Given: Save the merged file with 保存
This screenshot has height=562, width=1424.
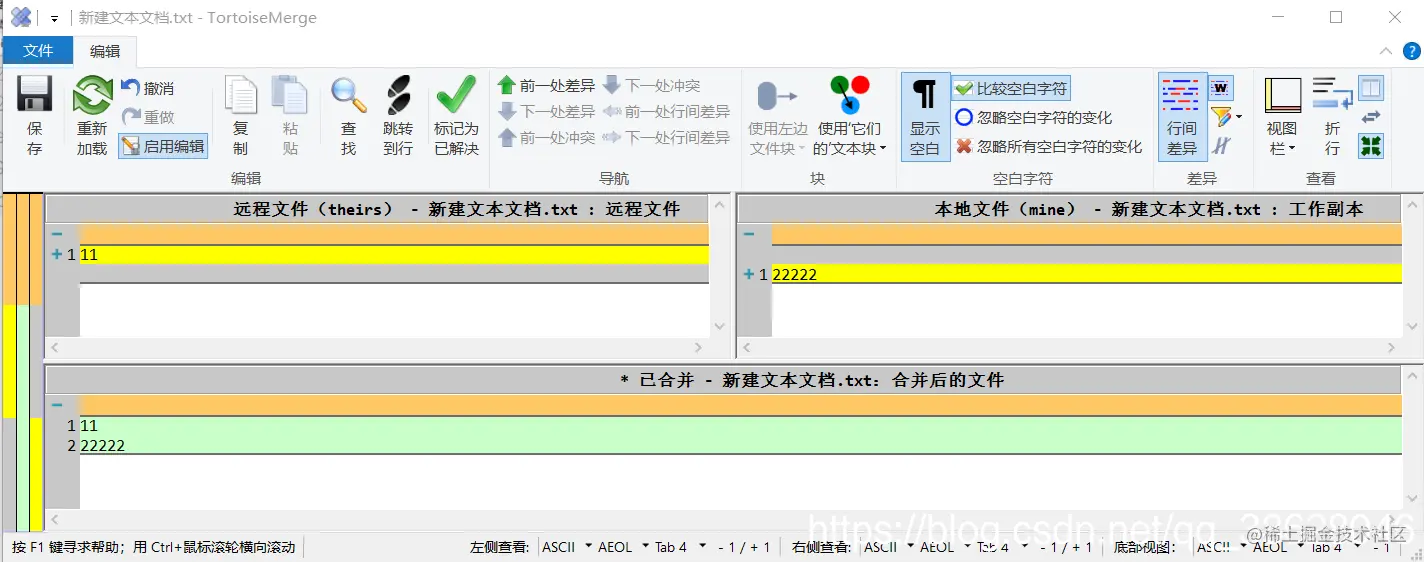Looking at the screenshot, I should [35, 116].
